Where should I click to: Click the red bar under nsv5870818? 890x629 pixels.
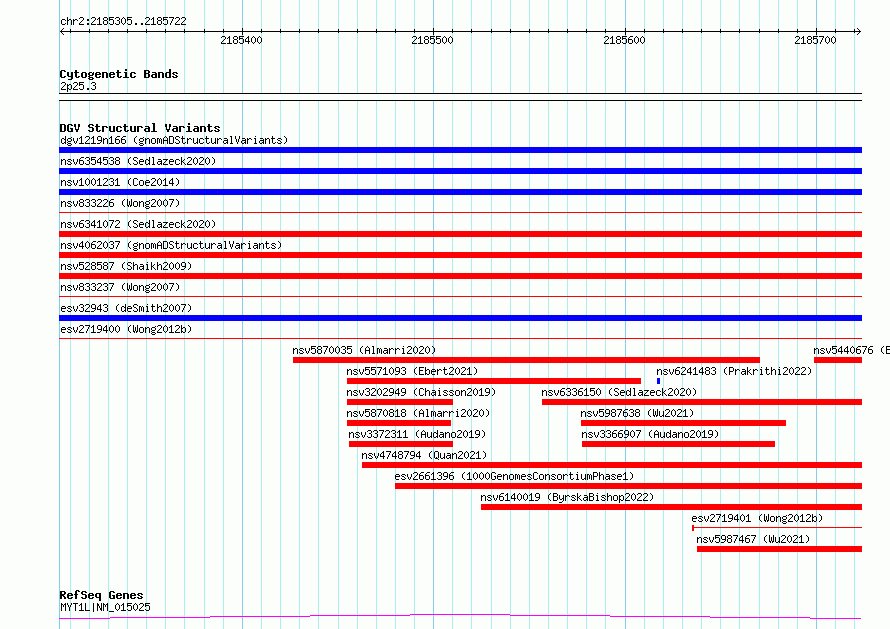(398, 423)
